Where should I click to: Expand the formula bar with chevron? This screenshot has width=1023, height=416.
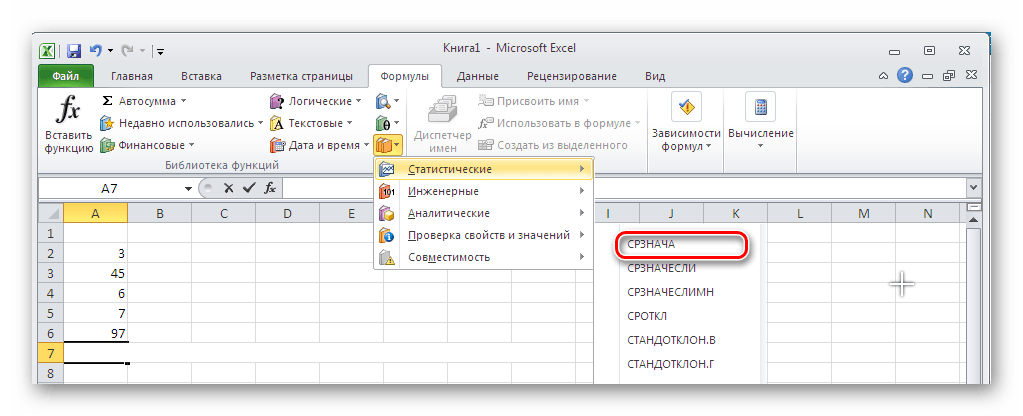[x=974, y=188]
